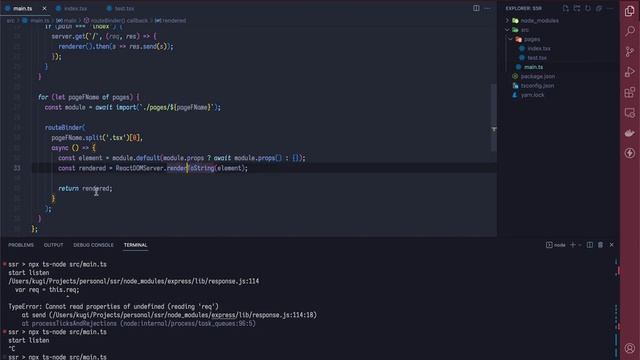Open the Problems panel tab
640x360 pixels.
point(21,245)
